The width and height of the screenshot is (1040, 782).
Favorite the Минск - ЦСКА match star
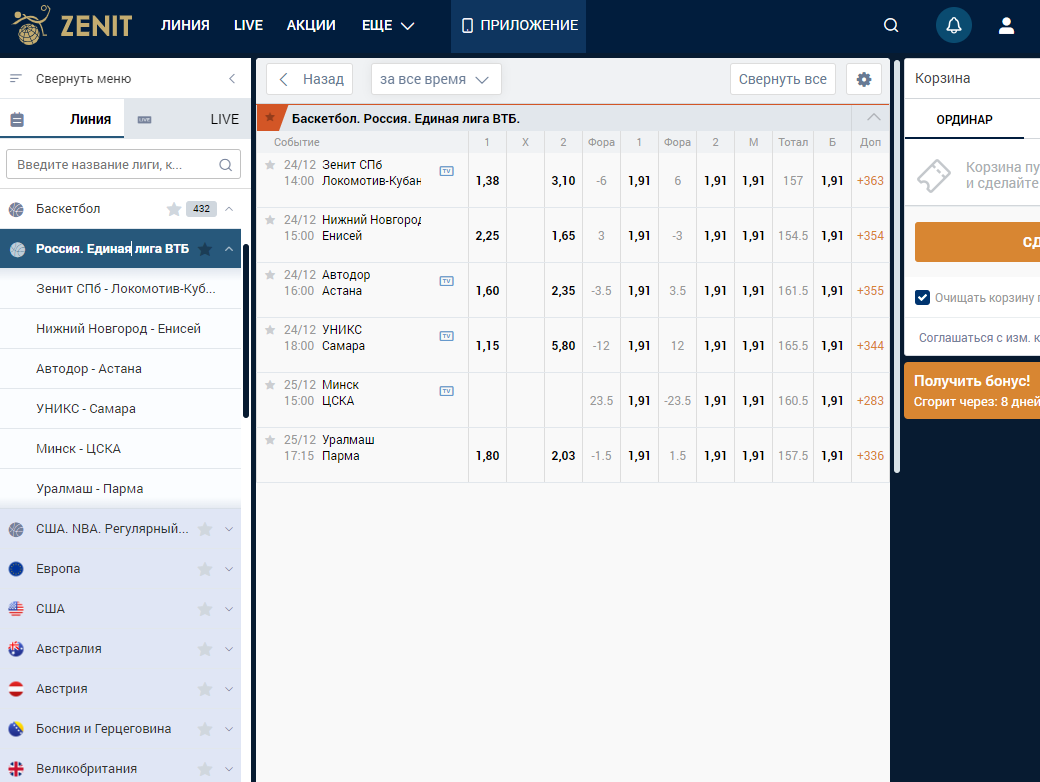pos(270,385)
